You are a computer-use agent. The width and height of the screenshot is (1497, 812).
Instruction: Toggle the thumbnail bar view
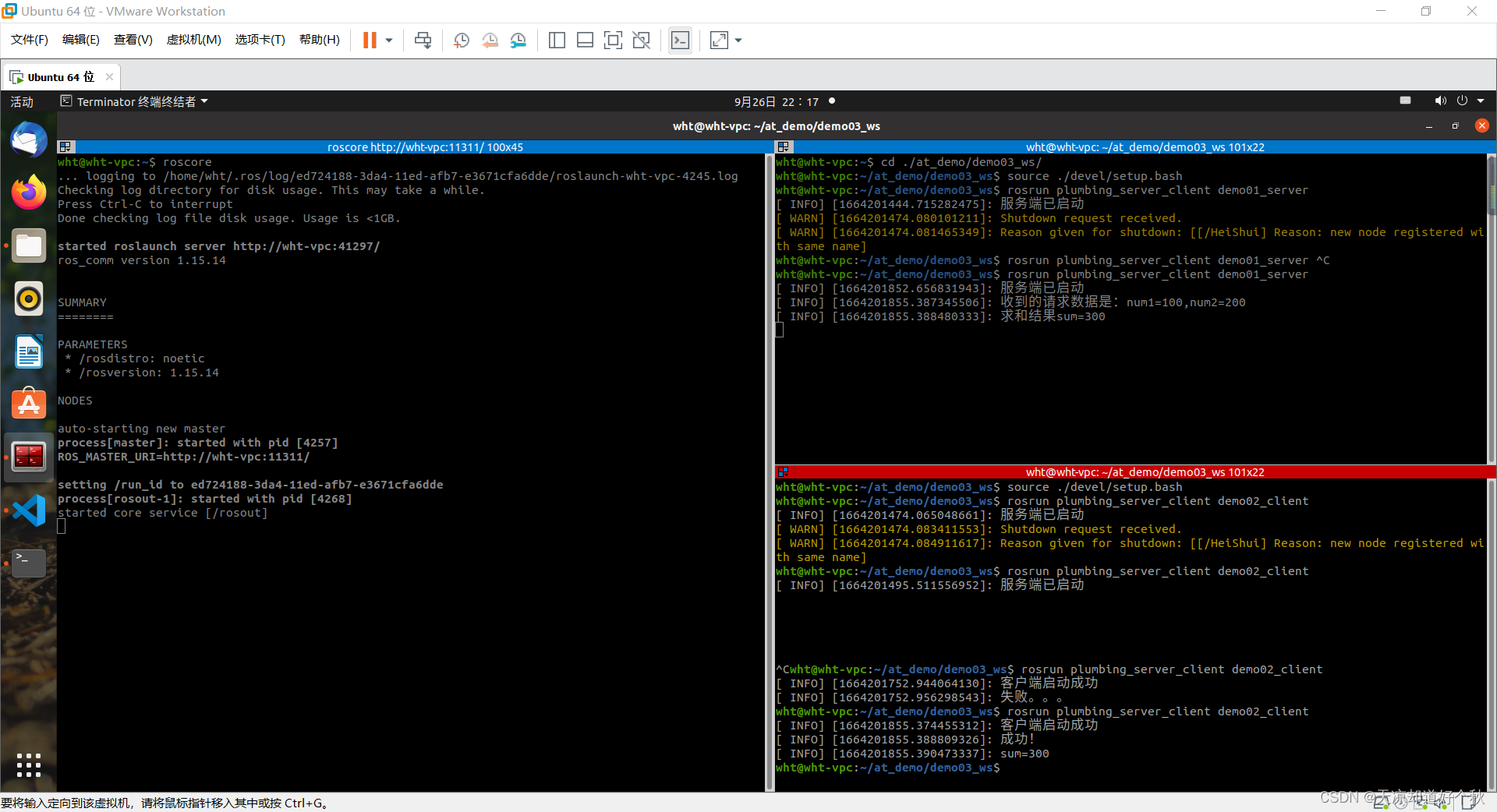click(x=585, y=40)
